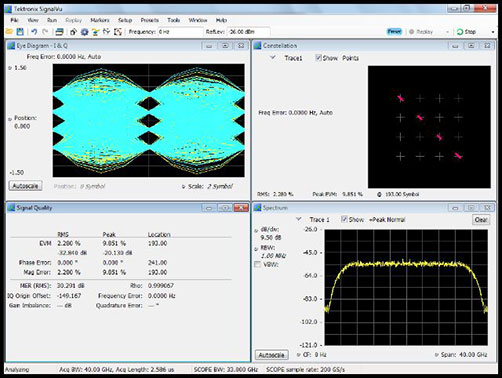Image resolution: width=502 pixels, height=378 pixels.
Task: Toggle Show checkbox in Spectrum panel
Action: coord(344,219)
